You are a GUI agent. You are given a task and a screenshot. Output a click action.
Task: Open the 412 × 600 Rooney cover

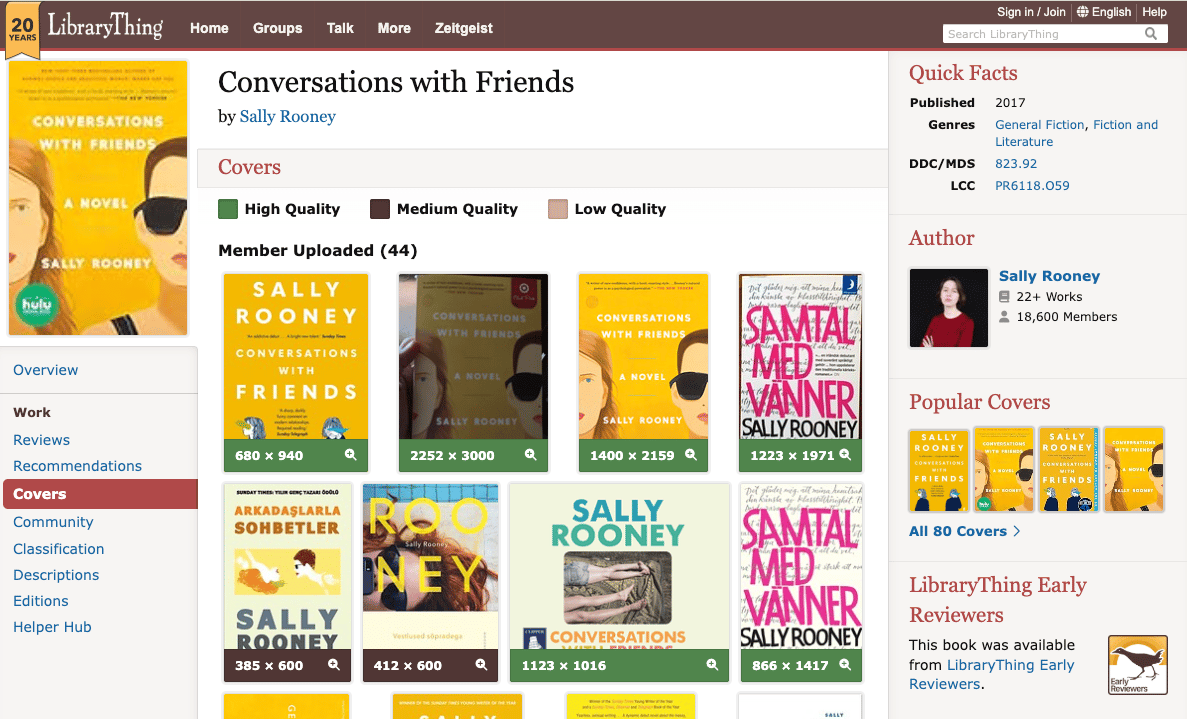pos(431,566)
